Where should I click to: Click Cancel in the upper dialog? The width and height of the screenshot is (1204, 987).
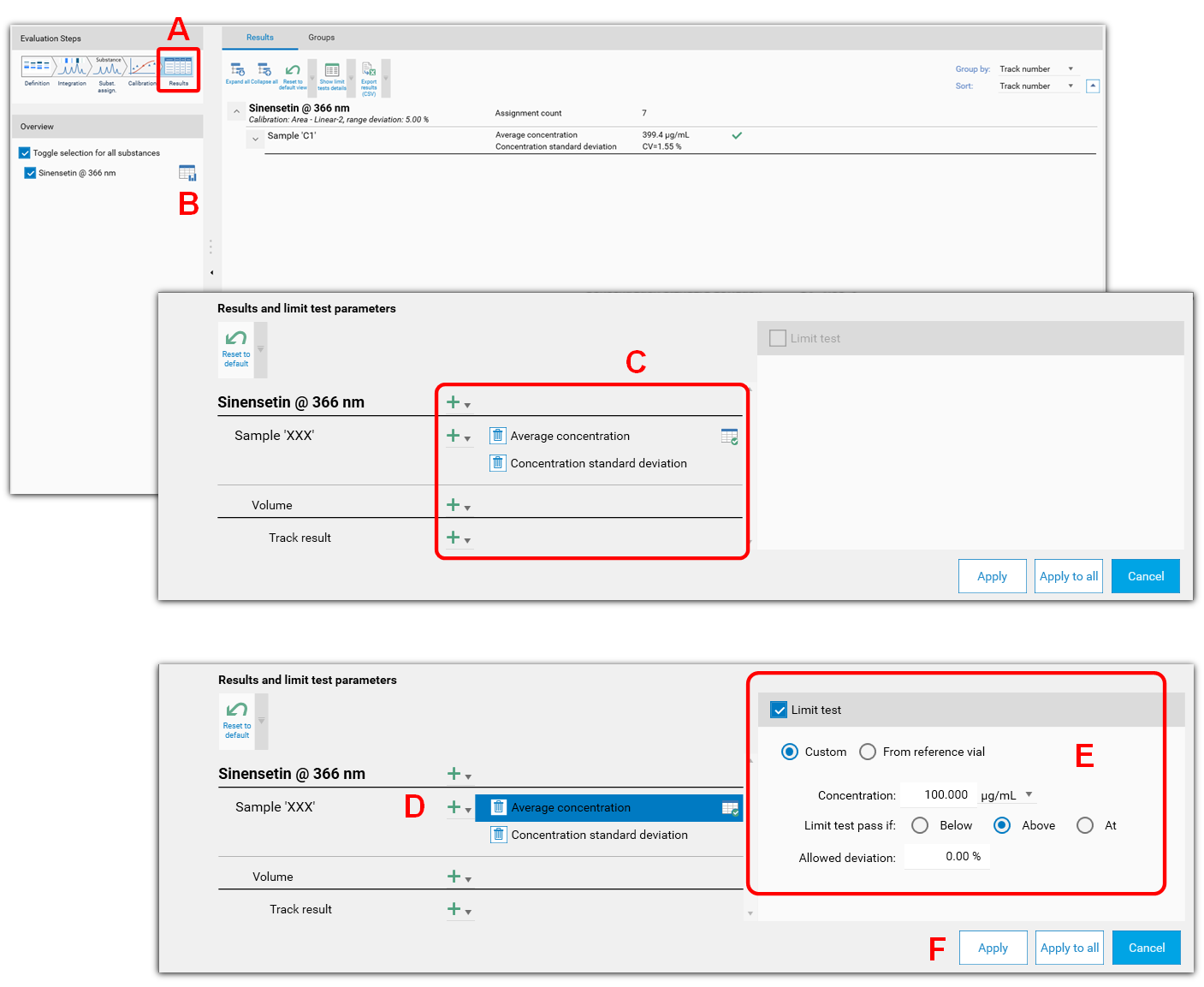click(x=1145, y=576)
